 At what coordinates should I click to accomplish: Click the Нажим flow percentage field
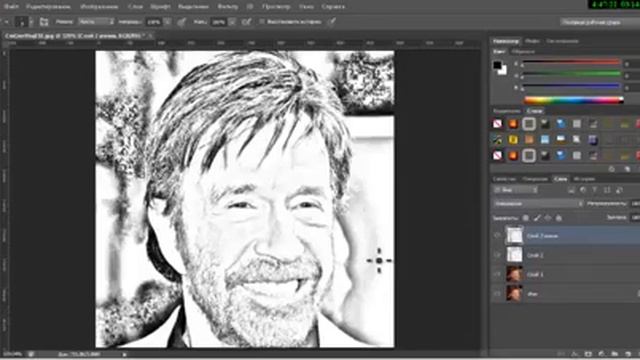[x=218, y=22]
